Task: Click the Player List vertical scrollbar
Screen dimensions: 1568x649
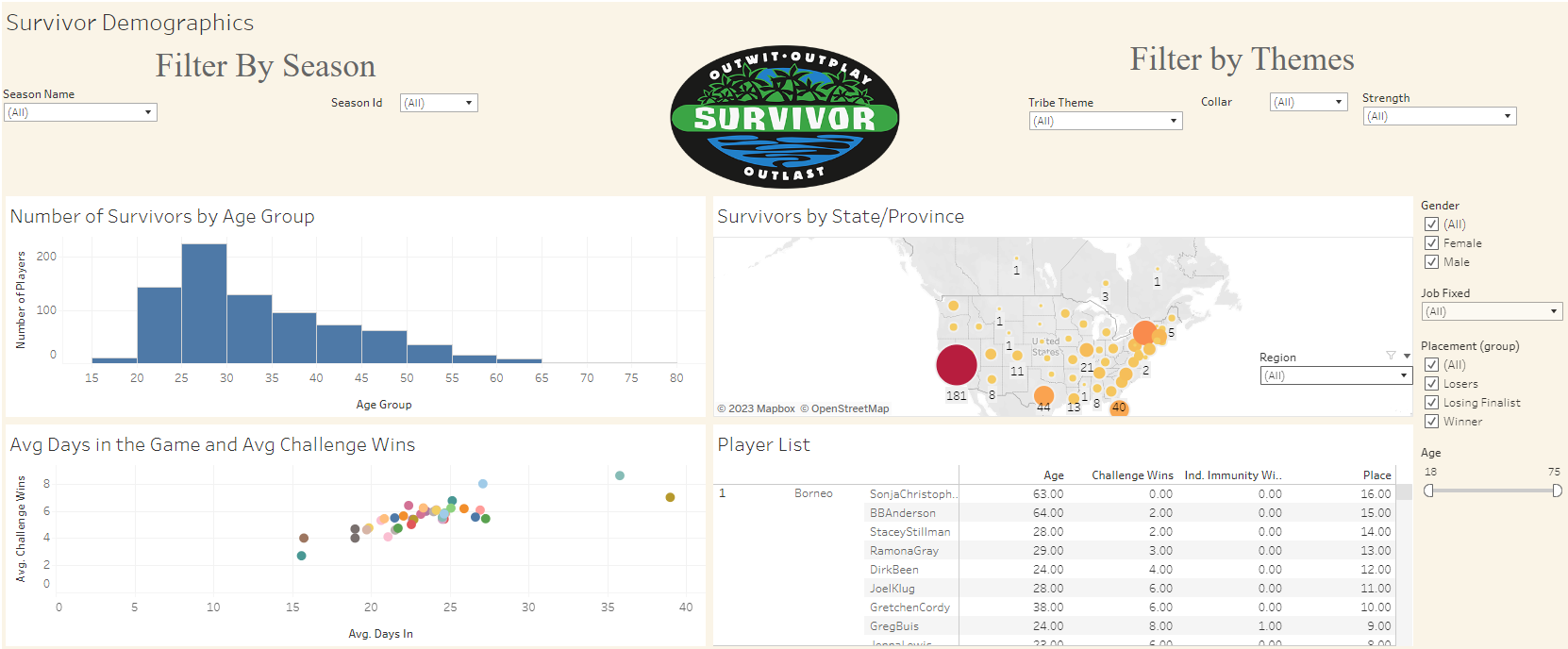Action: pyautogui.click(x=1404, y=566)
